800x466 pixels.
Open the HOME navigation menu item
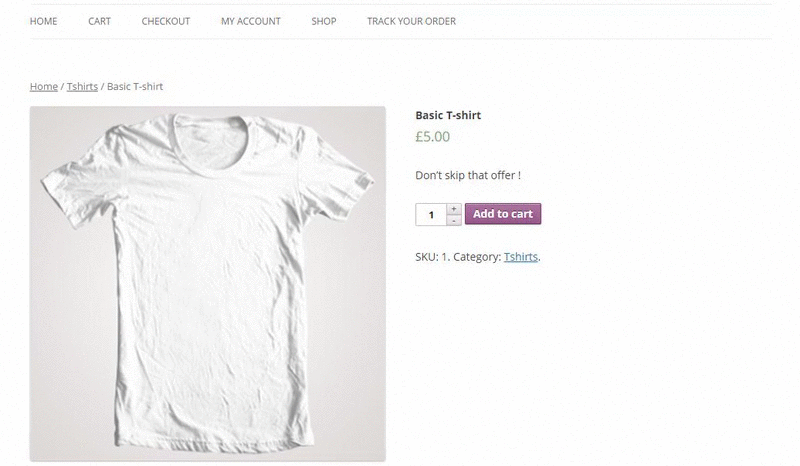click(x=43, y=21)
